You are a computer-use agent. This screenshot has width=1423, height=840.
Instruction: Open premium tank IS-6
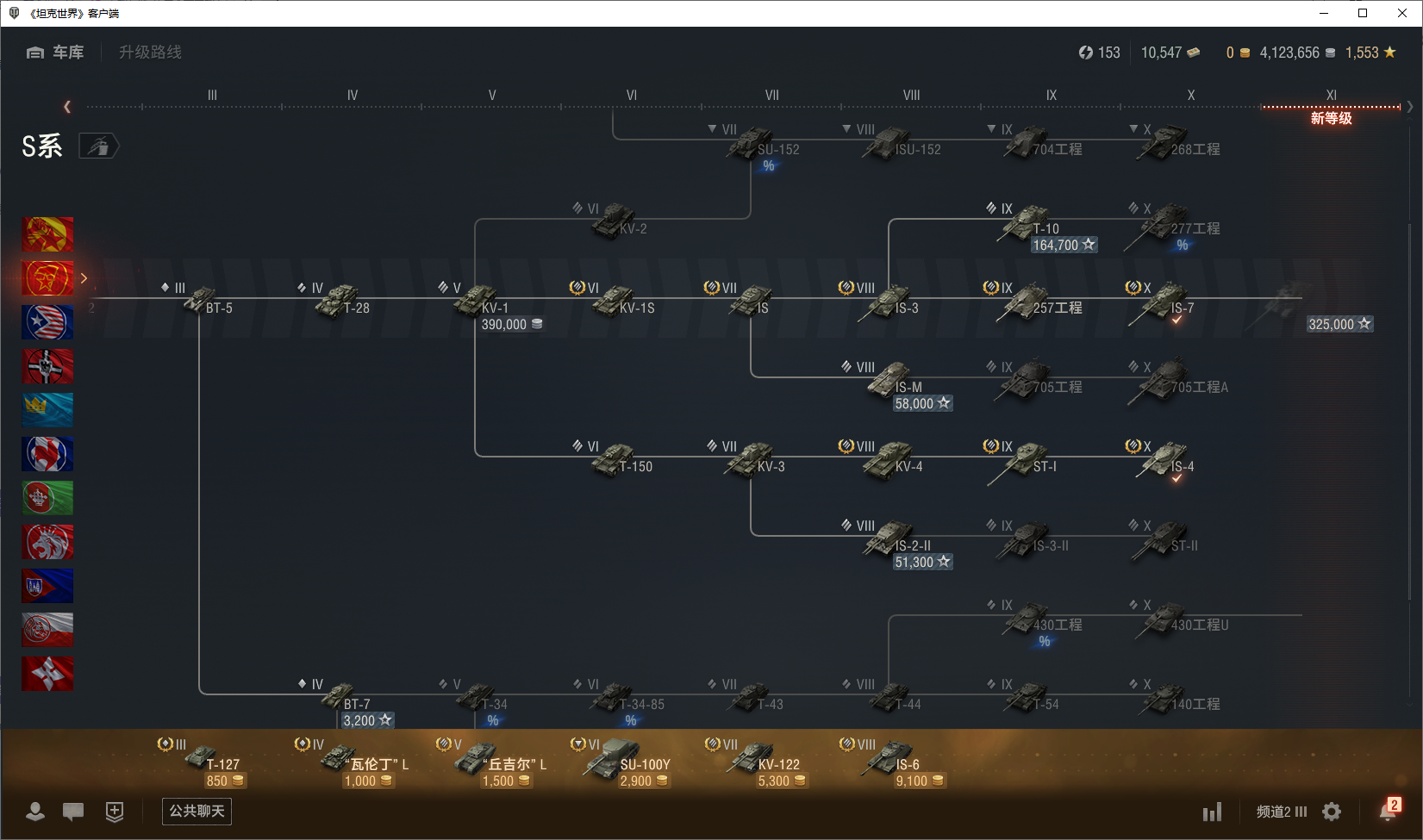(x=895, y=762)
